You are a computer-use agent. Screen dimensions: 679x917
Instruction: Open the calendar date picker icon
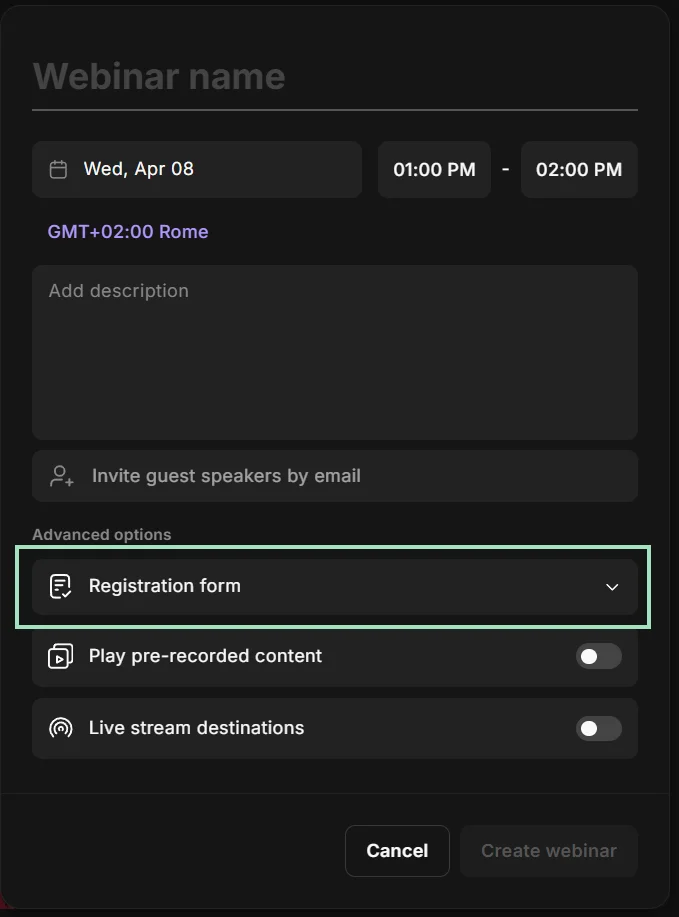[x=60, y=169]
